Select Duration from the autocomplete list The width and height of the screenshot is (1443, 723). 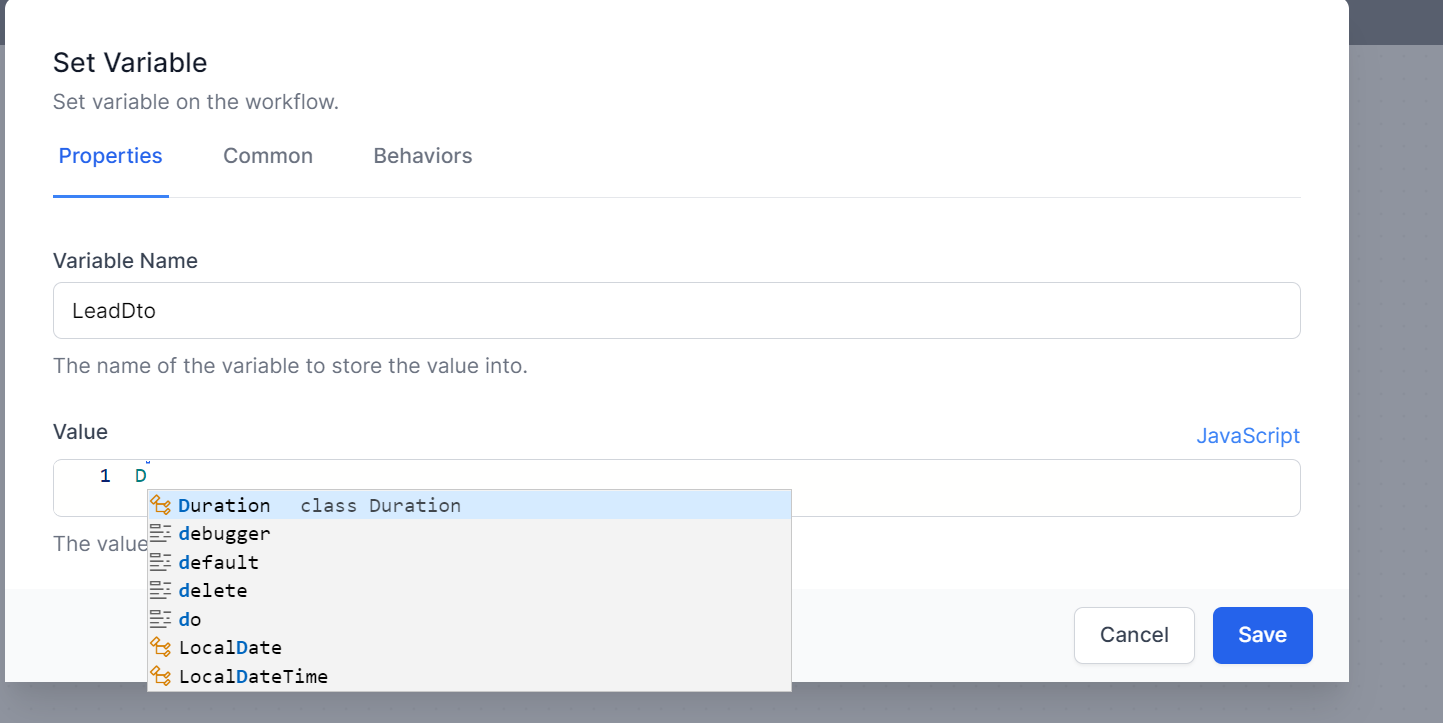point(223,505)
